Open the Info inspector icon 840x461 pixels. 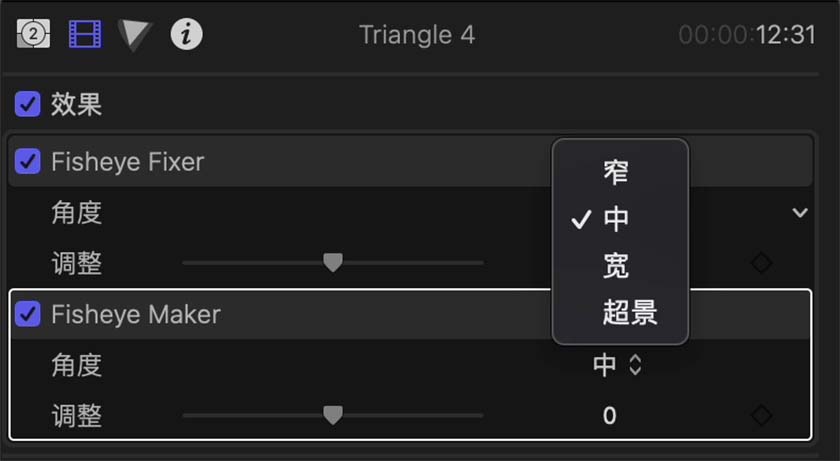pyautogui.click(x=186, y=35)
